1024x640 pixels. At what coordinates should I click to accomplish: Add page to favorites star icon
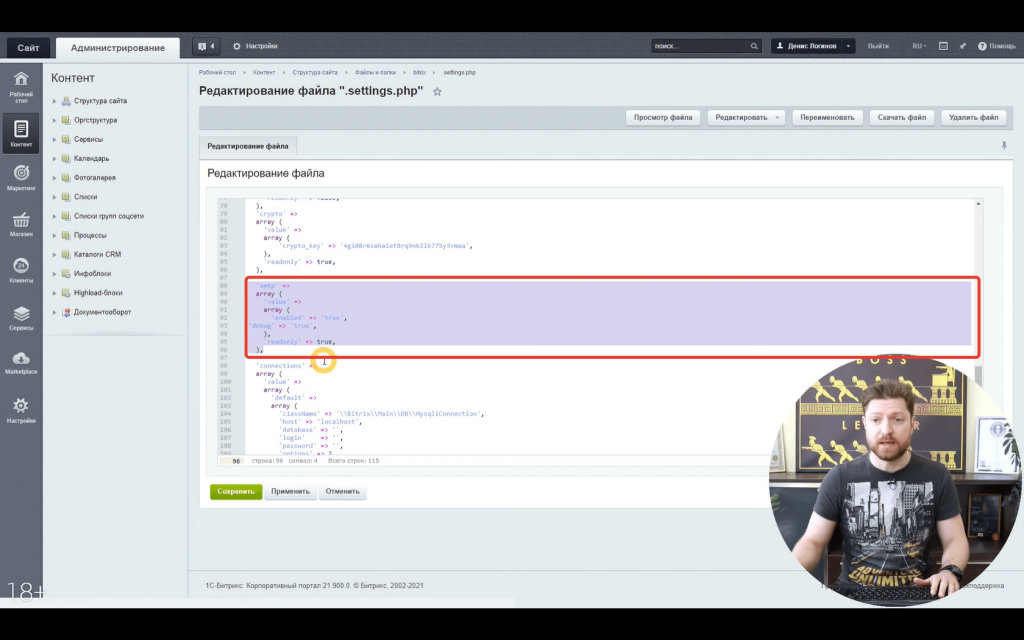[x=438, y=92]
